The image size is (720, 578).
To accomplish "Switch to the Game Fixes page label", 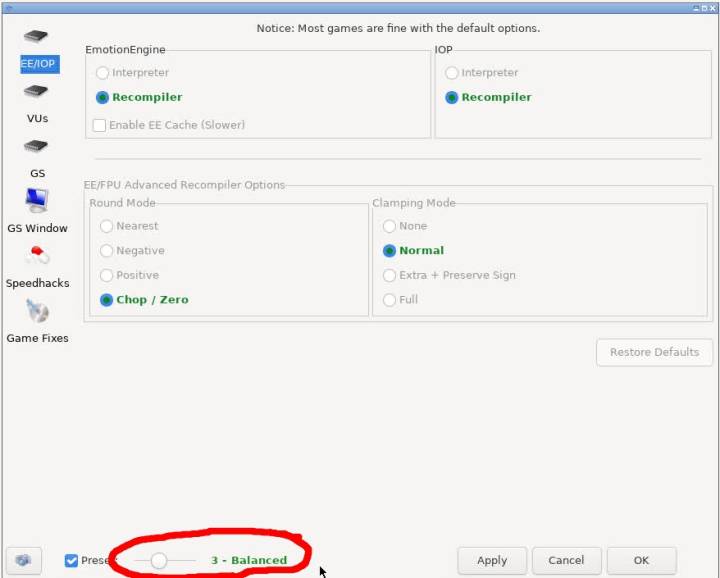I will point(38,338).
